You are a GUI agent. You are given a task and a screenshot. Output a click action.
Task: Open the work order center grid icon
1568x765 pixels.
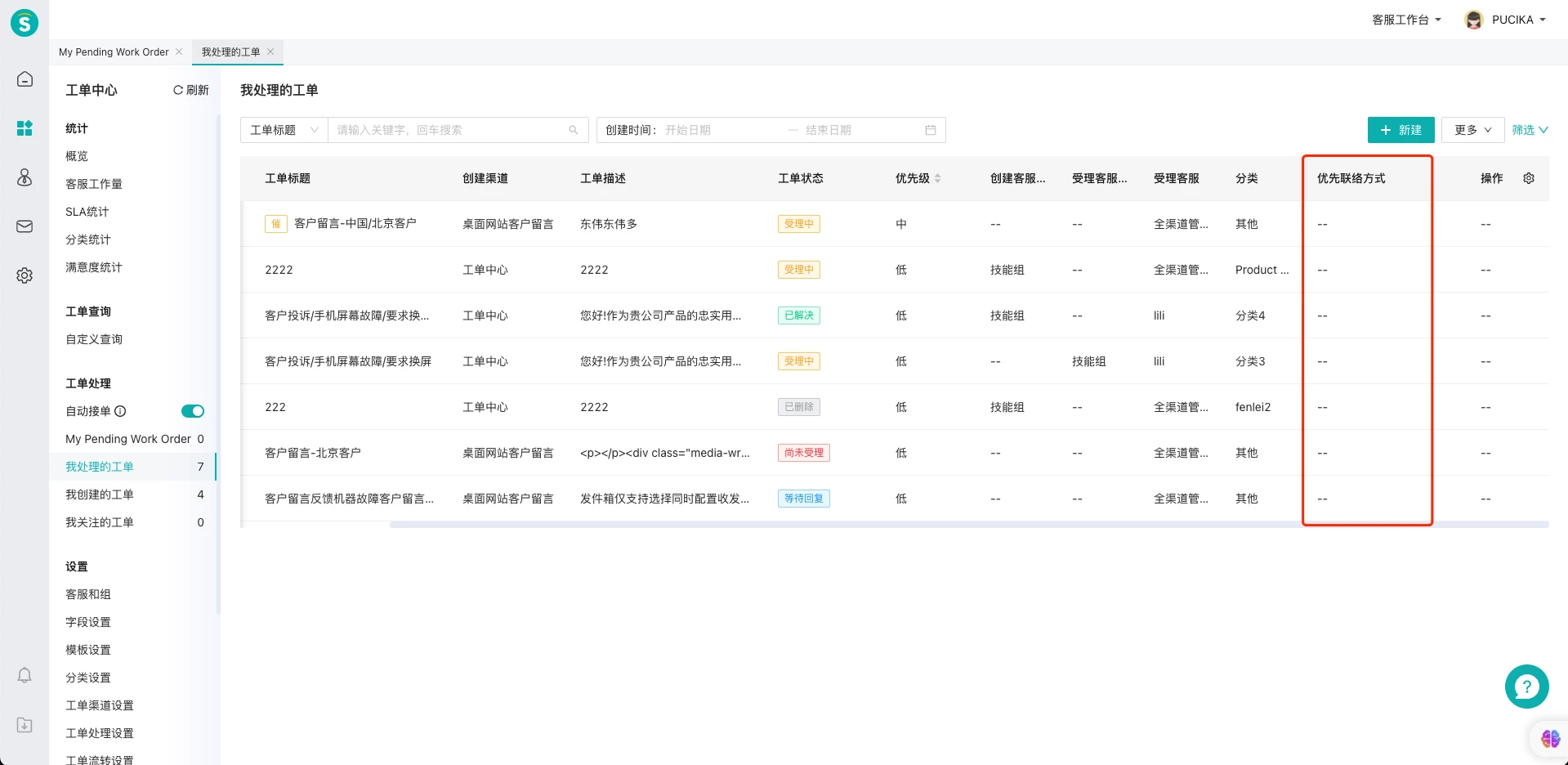(25, 128)
